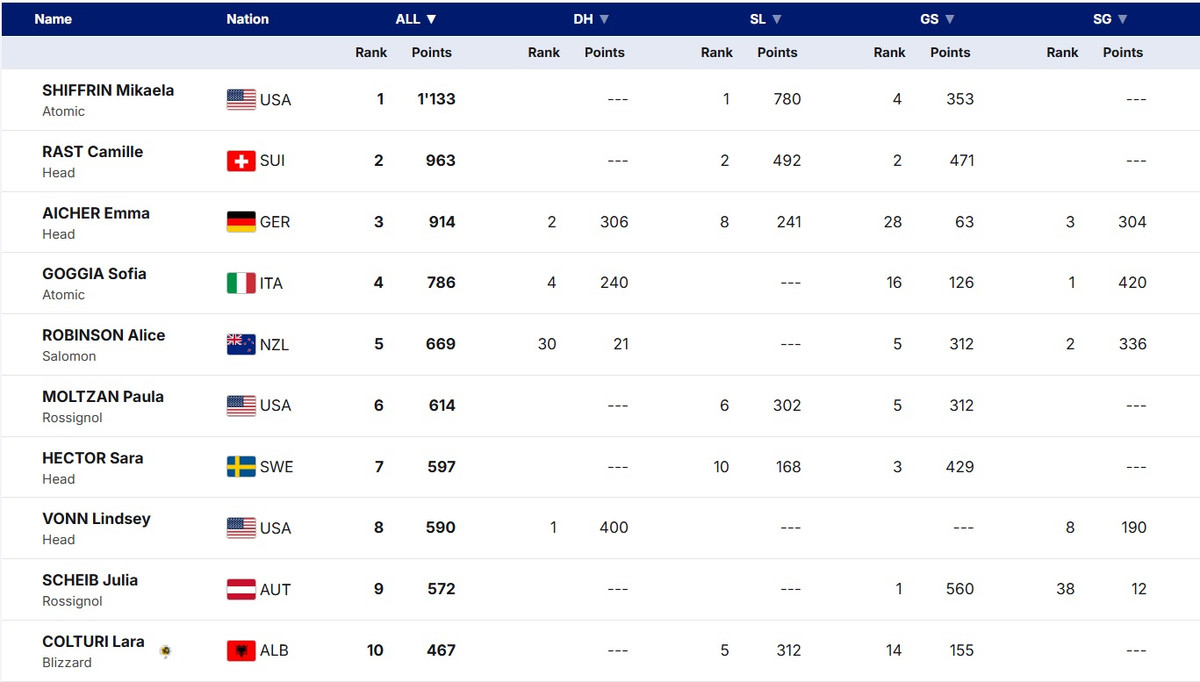This screenshot has width=1200, height=682.
Task: Select the SCHEIB Julia results row
Action: coord(600,589)
